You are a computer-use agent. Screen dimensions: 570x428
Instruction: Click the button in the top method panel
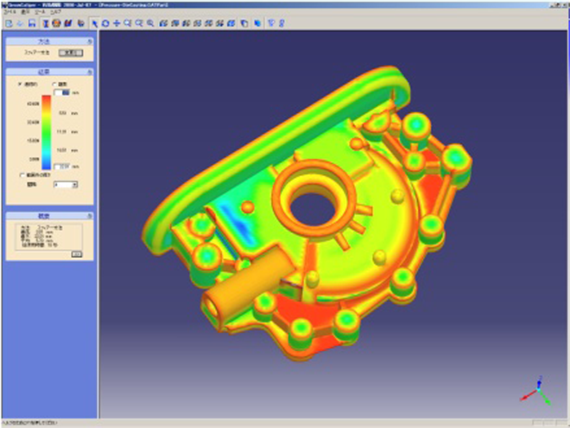coord(71,53)
